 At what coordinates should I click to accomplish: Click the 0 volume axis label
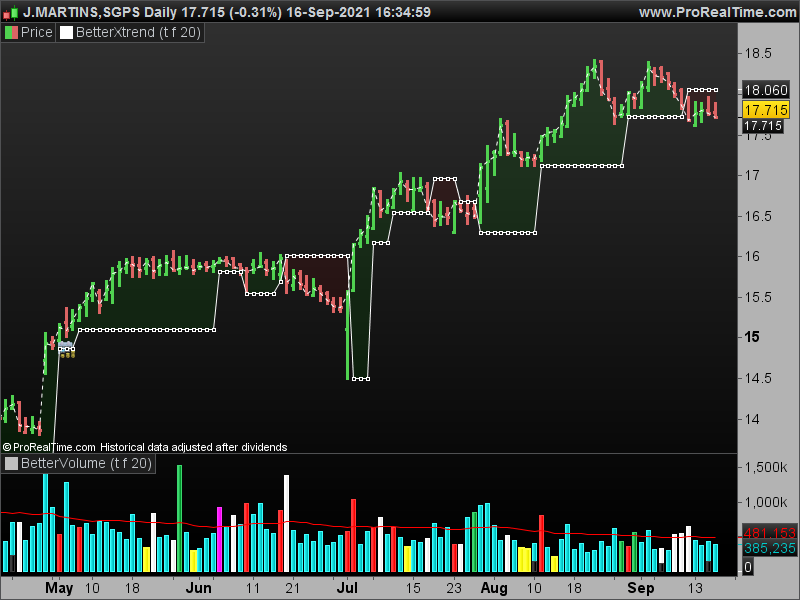tap(748, 567)
